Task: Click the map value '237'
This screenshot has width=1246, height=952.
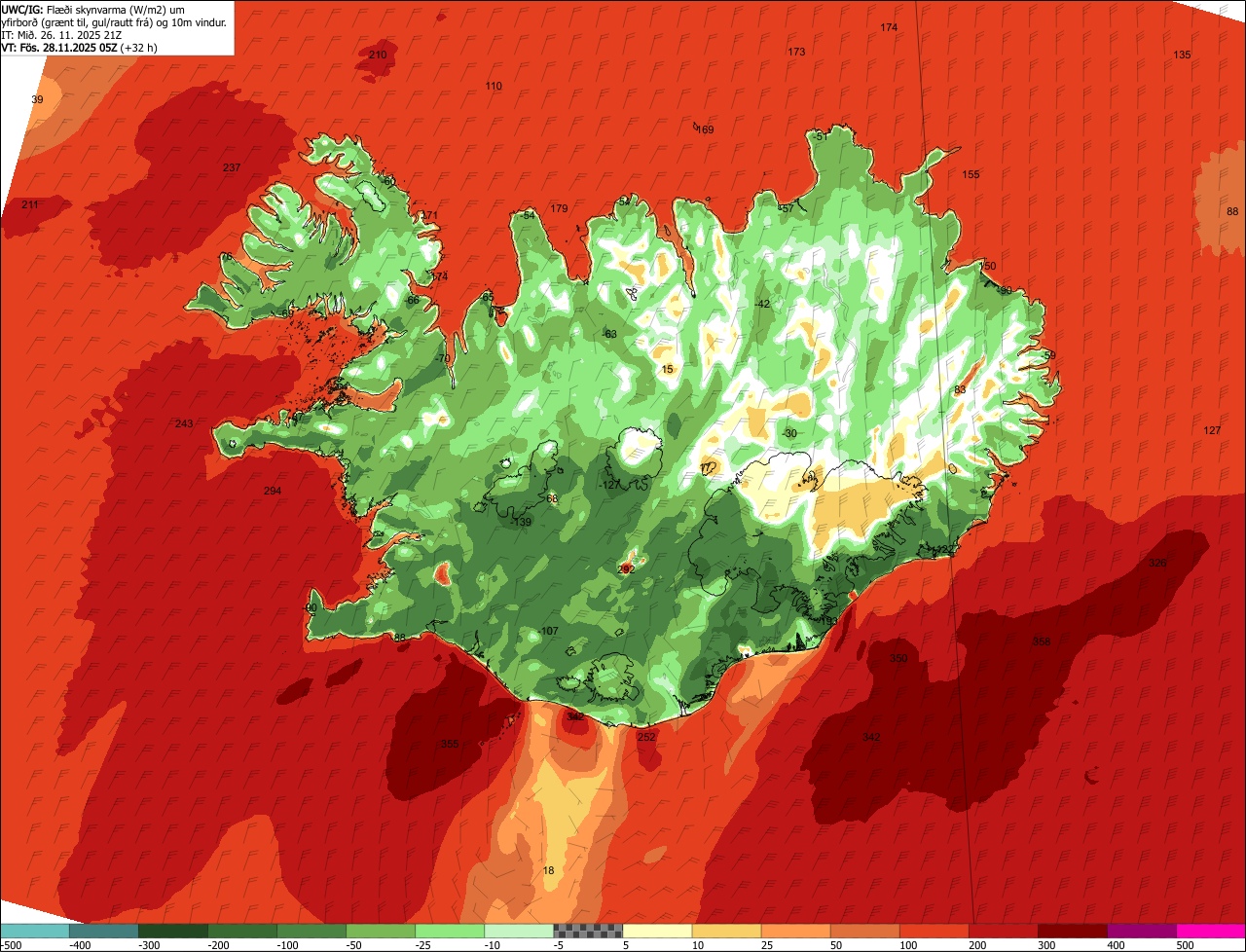Action: (232, 167)
